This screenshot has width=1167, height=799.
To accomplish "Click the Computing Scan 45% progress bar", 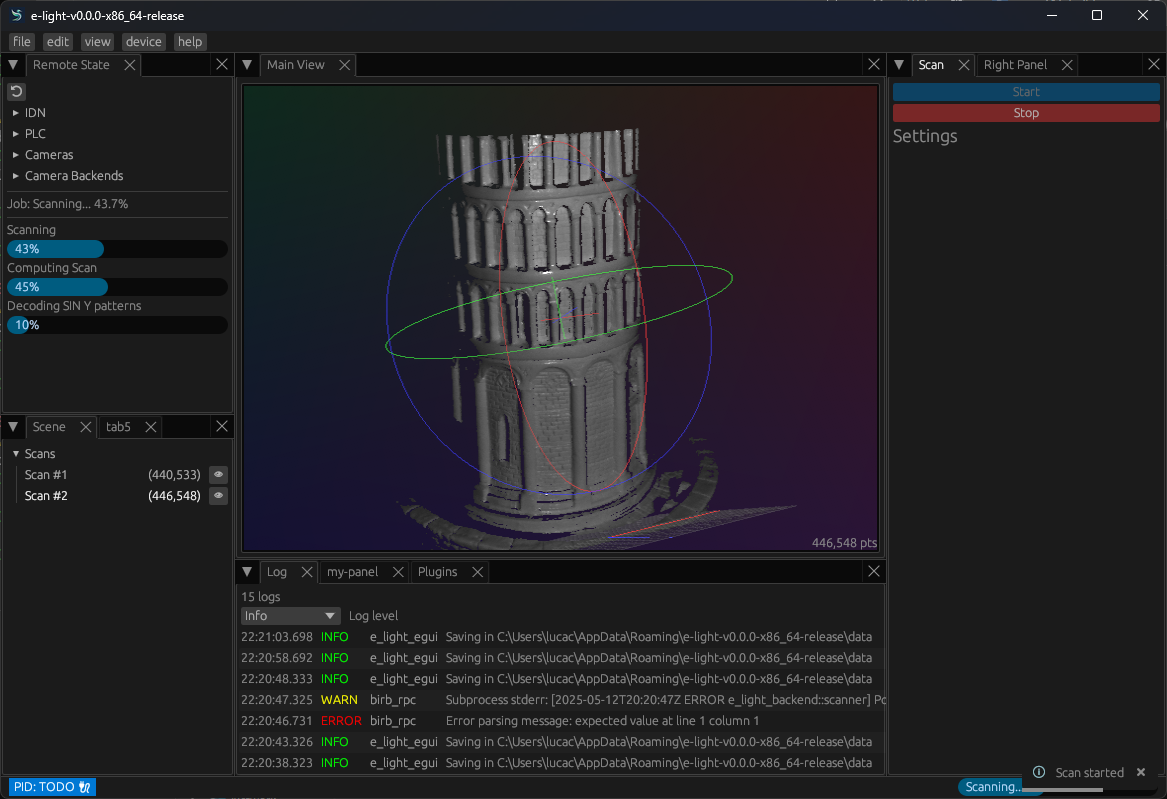I will click(117, 287).
